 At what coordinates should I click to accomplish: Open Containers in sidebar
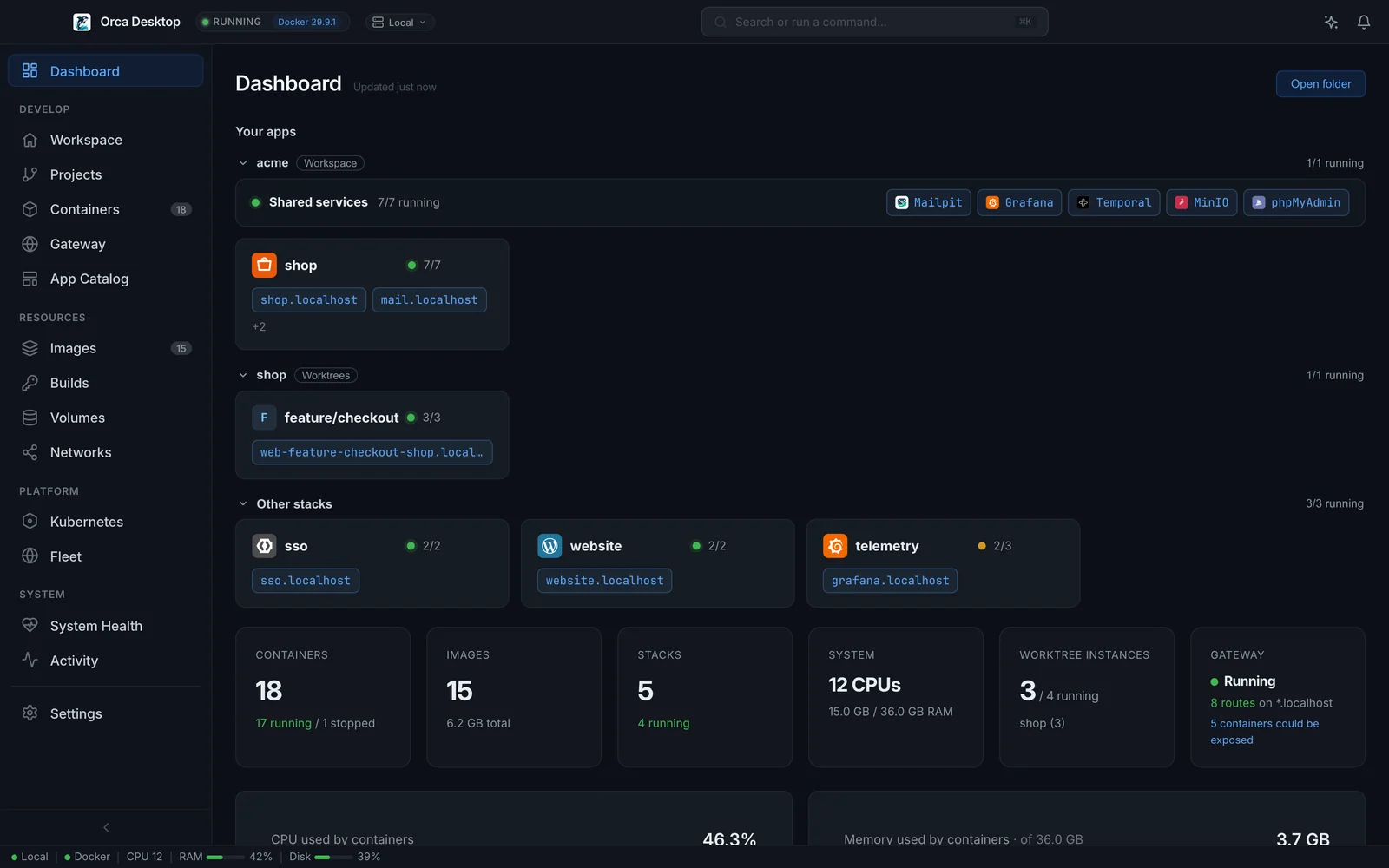coord(105,209)
